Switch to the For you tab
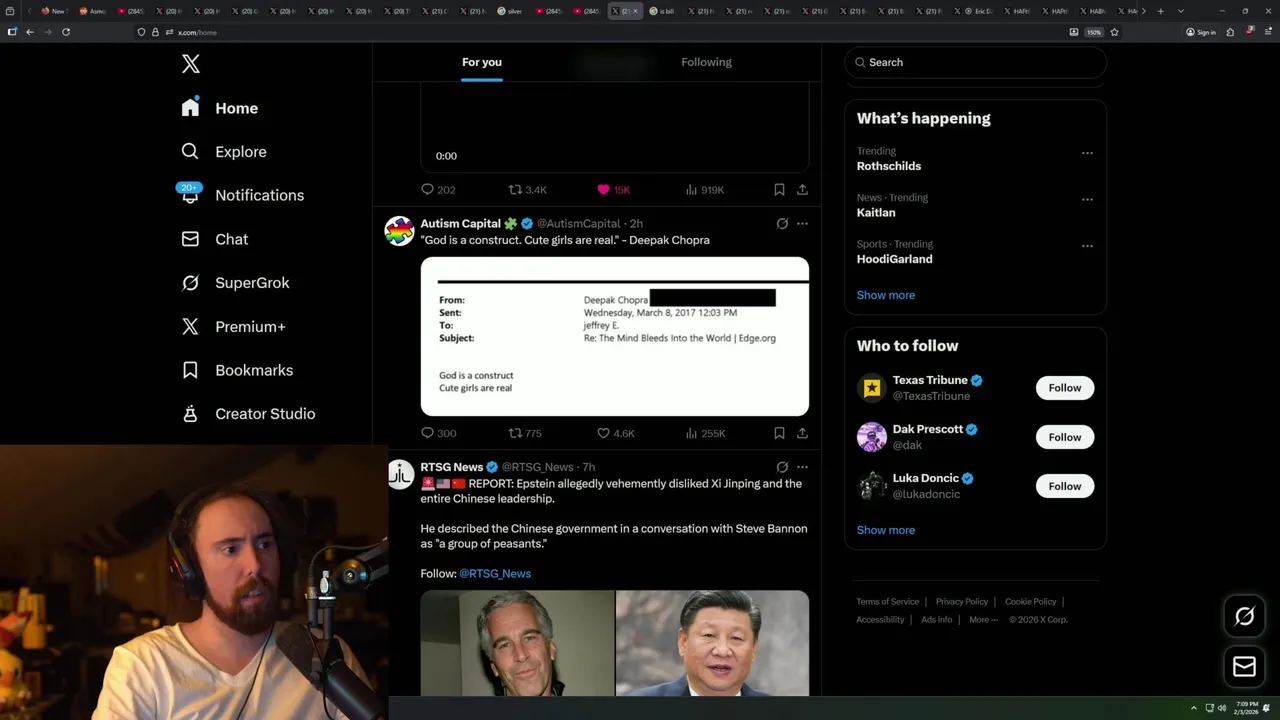The height and width of the screenshot is (720, 1280). [482, 62]
